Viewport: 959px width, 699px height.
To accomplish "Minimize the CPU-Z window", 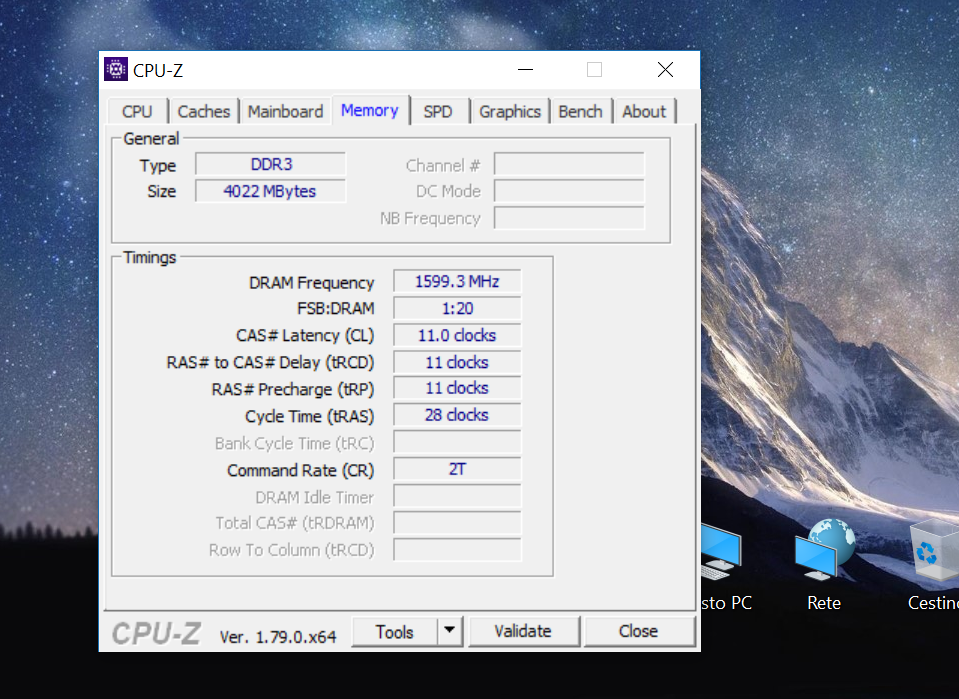I will (525, 70).
